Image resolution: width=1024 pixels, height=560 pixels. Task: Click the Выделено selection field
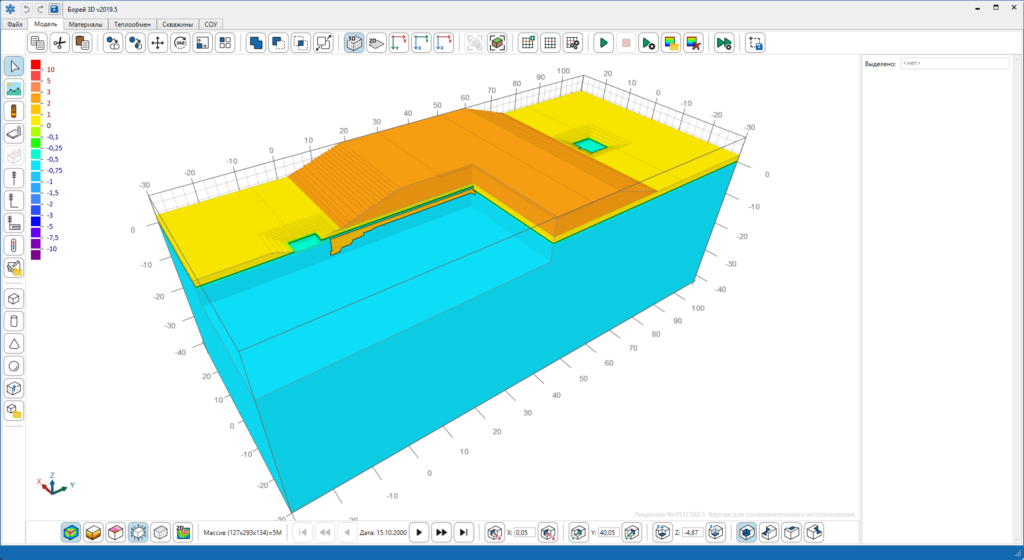click(955, 63)
